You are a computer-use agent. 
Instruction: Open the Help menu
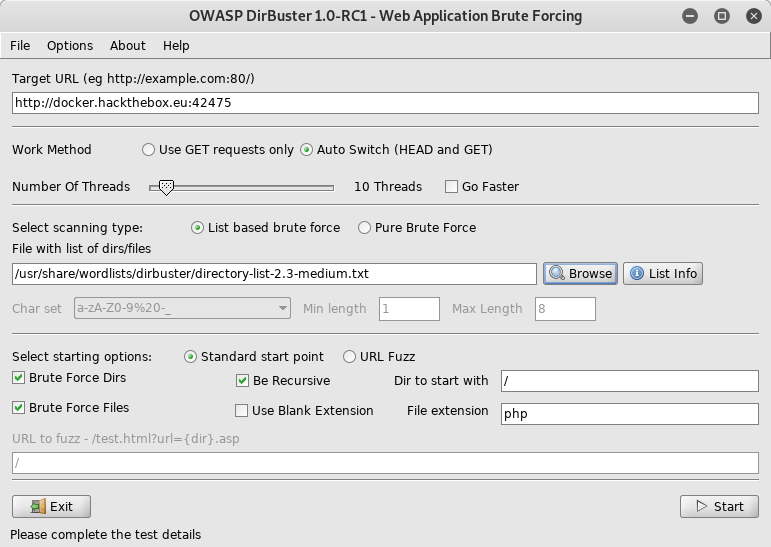[176, 46]
